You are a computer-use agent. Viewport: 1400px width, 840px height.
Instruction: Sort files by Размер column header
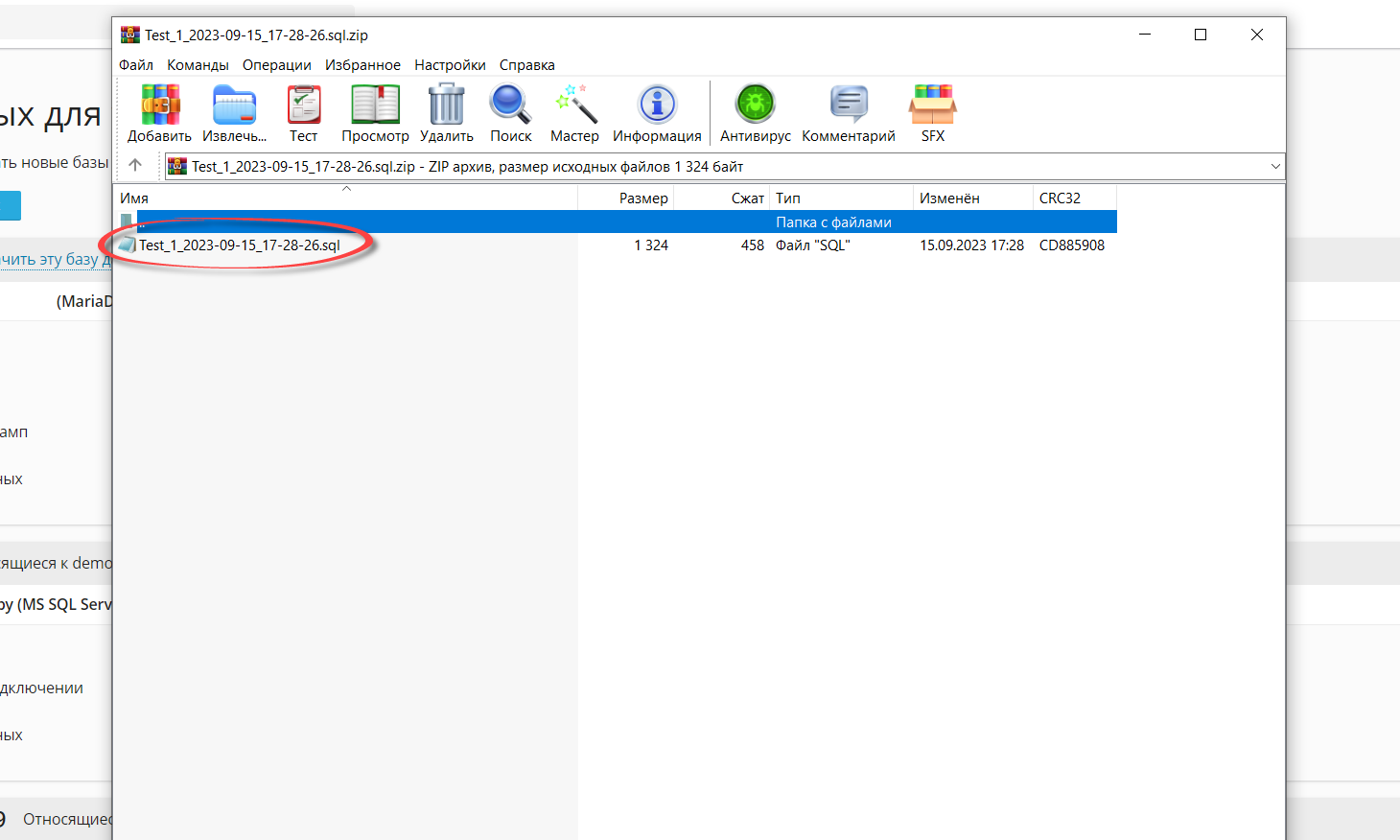(x=642, y=198)
